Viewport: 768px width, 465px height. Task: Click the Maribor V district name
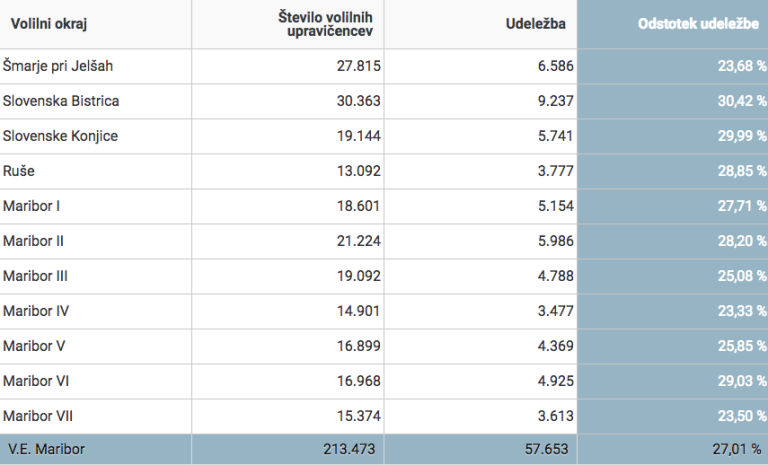point(34,346)
